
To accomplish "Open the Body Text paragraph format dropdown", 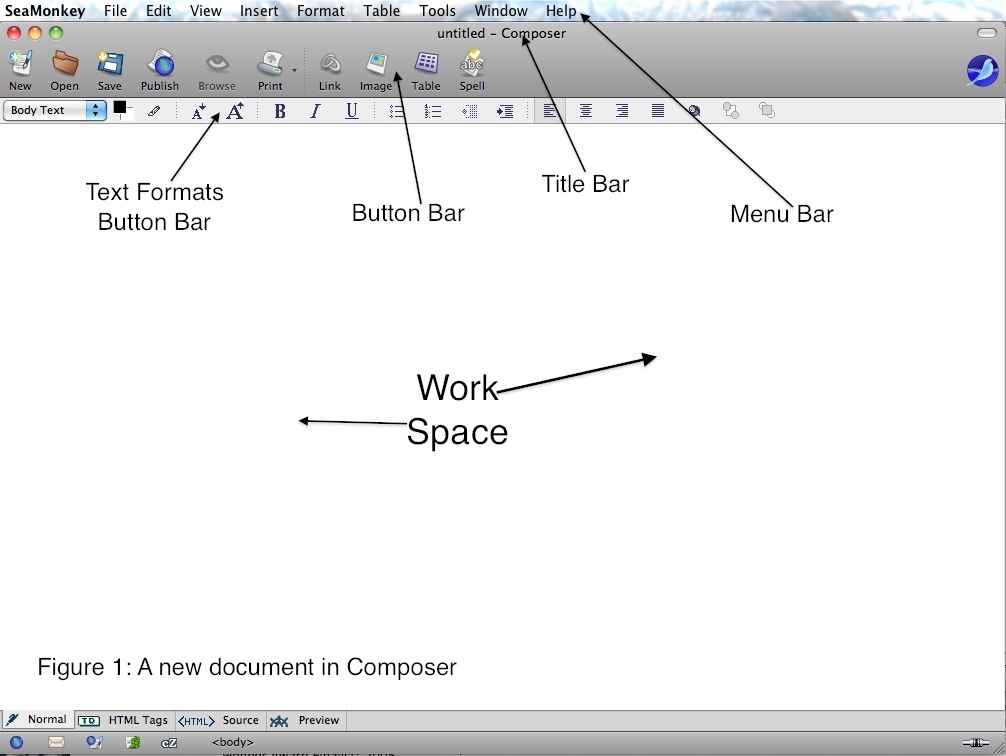I will point(55,110).
